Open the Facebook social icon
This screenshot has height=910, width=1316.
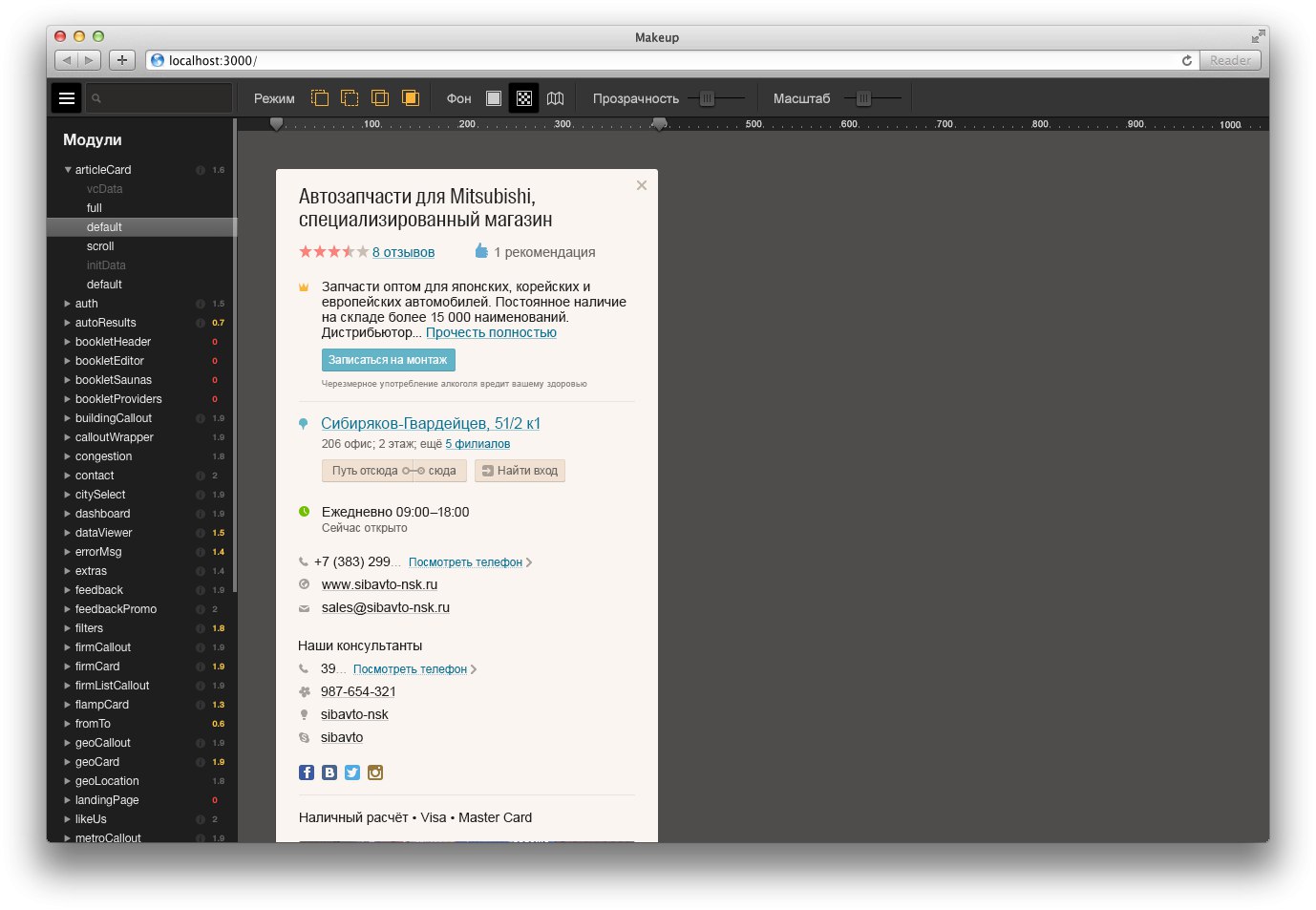[x=307, y=772]
